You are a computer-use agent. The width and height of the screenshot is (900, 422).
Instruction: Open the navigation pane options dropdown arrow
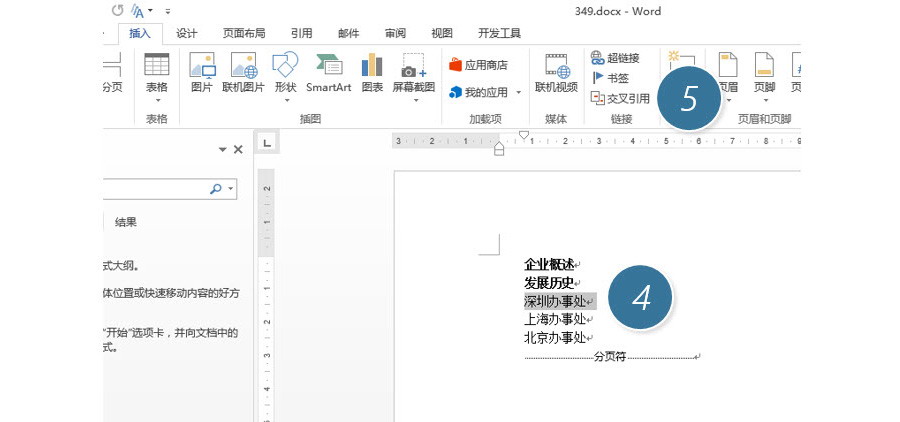point(223,149)
